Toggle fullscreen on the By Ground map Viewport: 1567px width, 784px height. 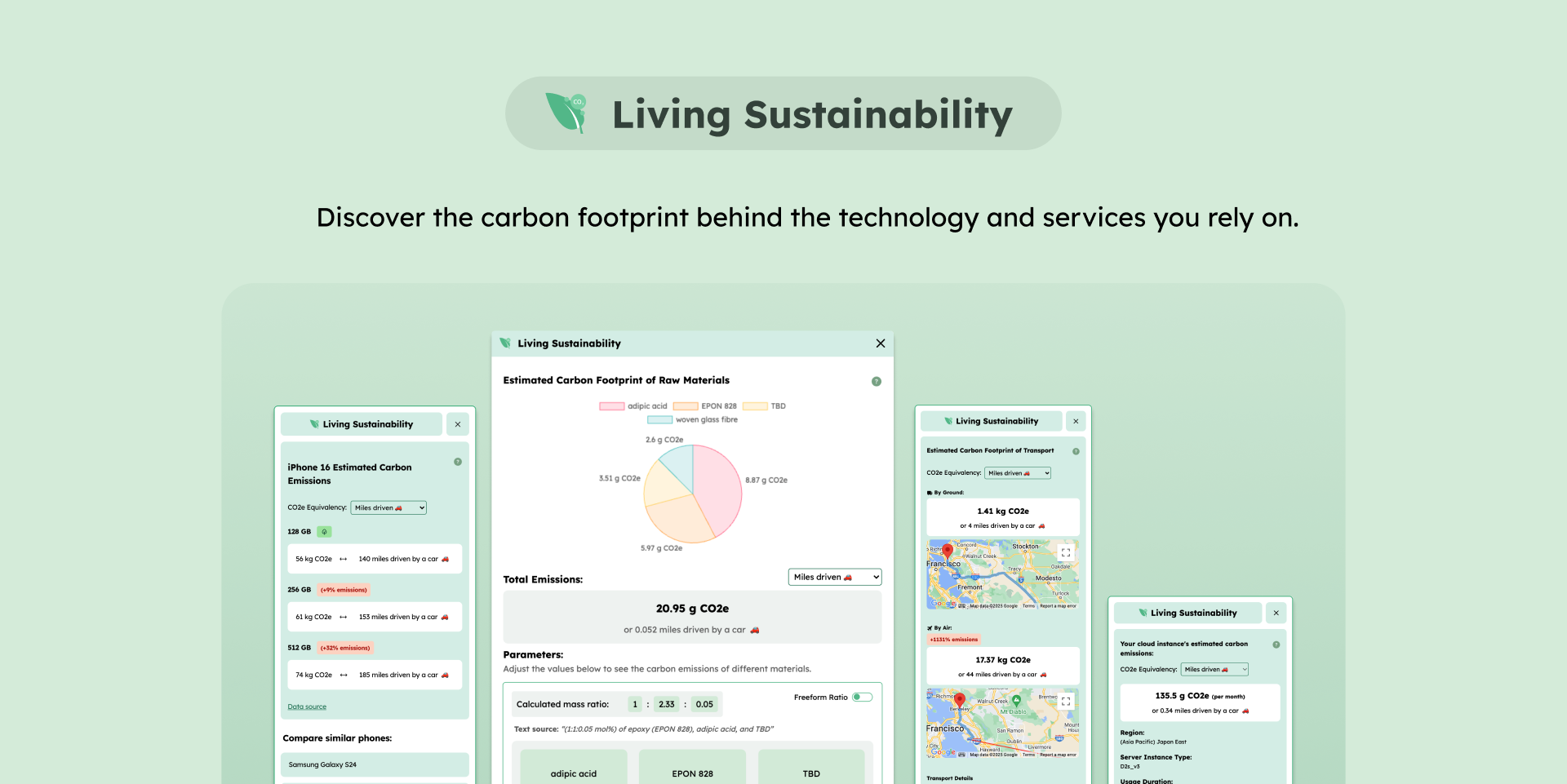pos(1066,552)
